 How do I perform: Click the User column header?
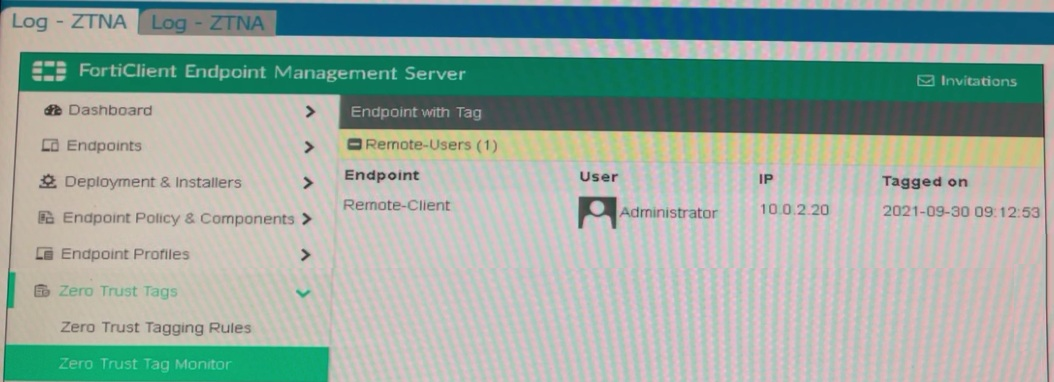[x=598, y=177]
